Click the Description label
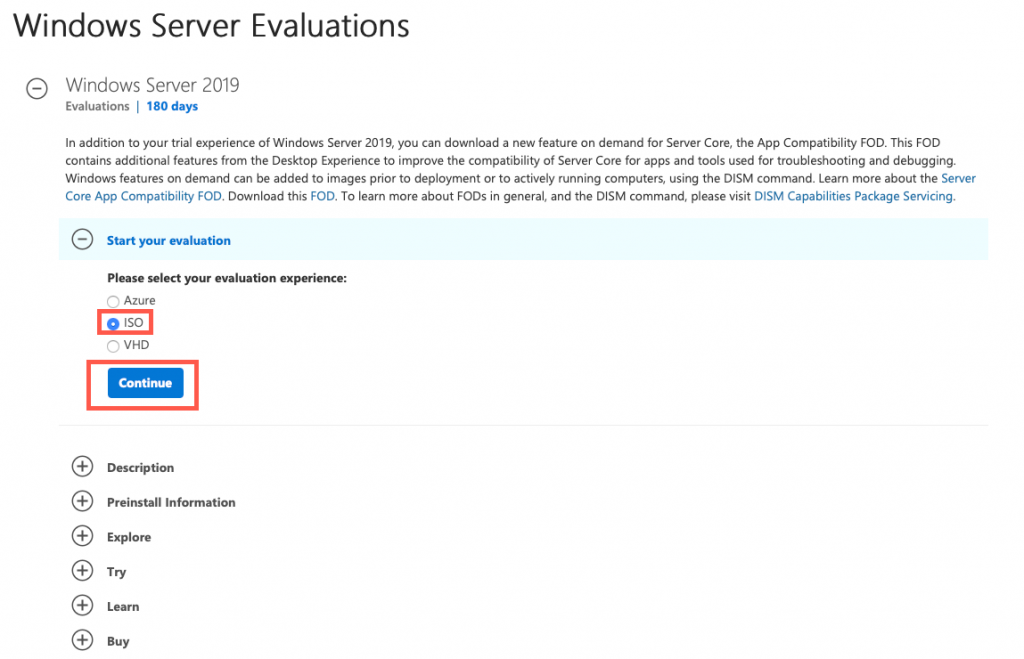The width and height of the screenshot is (1024, 659). 140,468
